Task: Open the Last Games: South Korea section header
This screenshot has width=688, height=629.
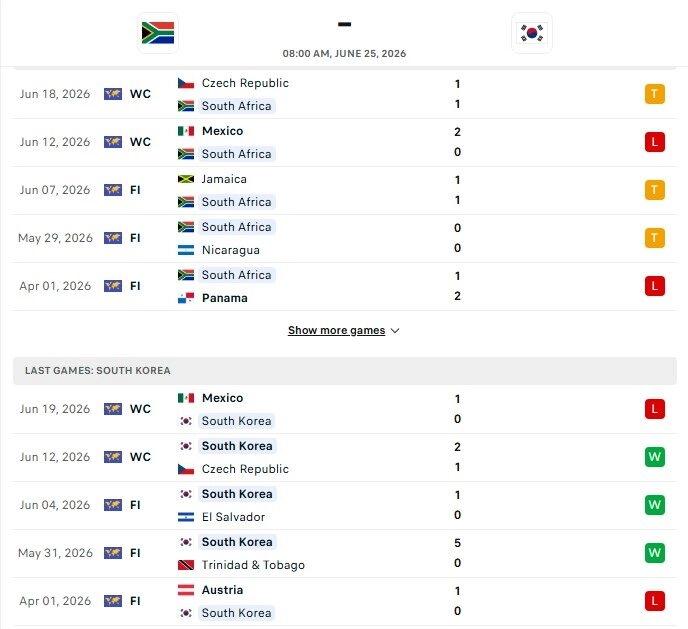Action: 345,371
